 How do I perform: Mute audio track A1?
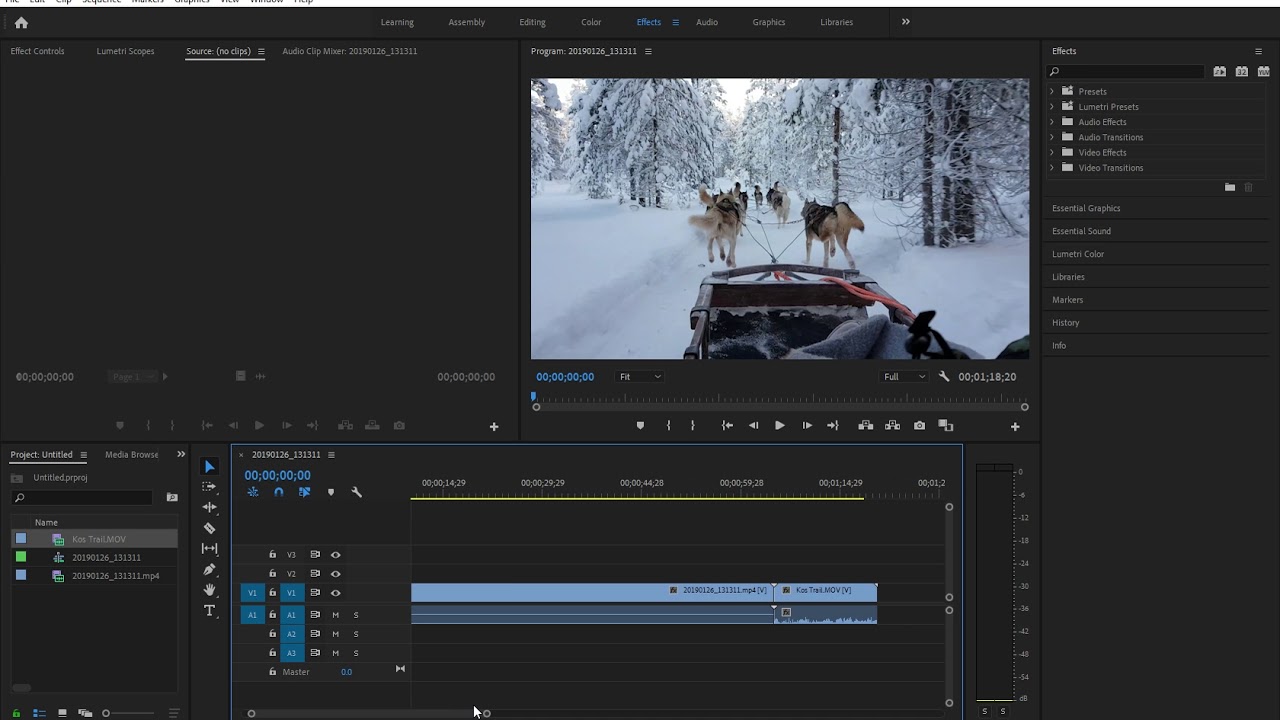pos(336,615)
